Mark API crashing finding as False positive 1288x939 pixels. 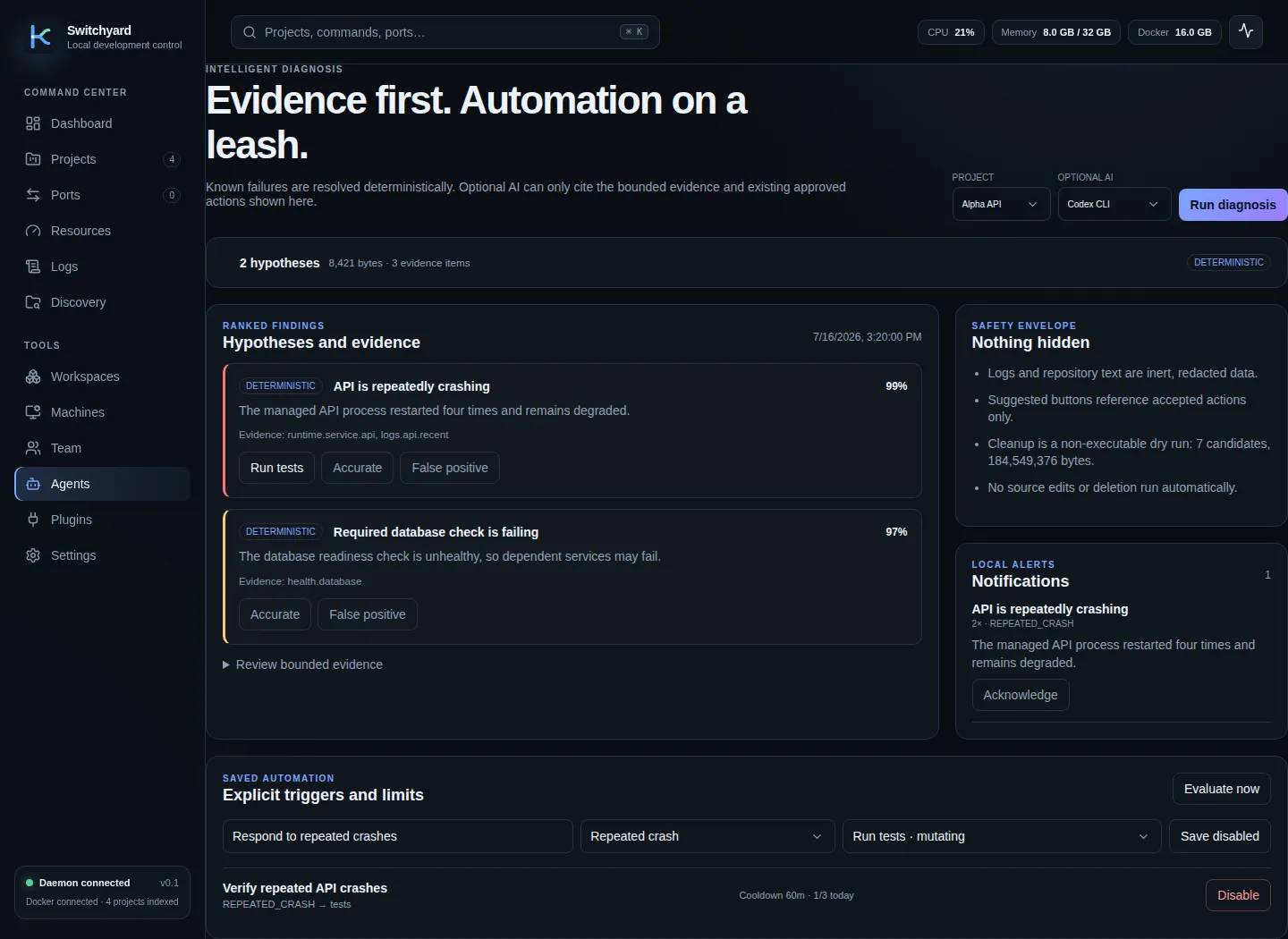point(450,468)
